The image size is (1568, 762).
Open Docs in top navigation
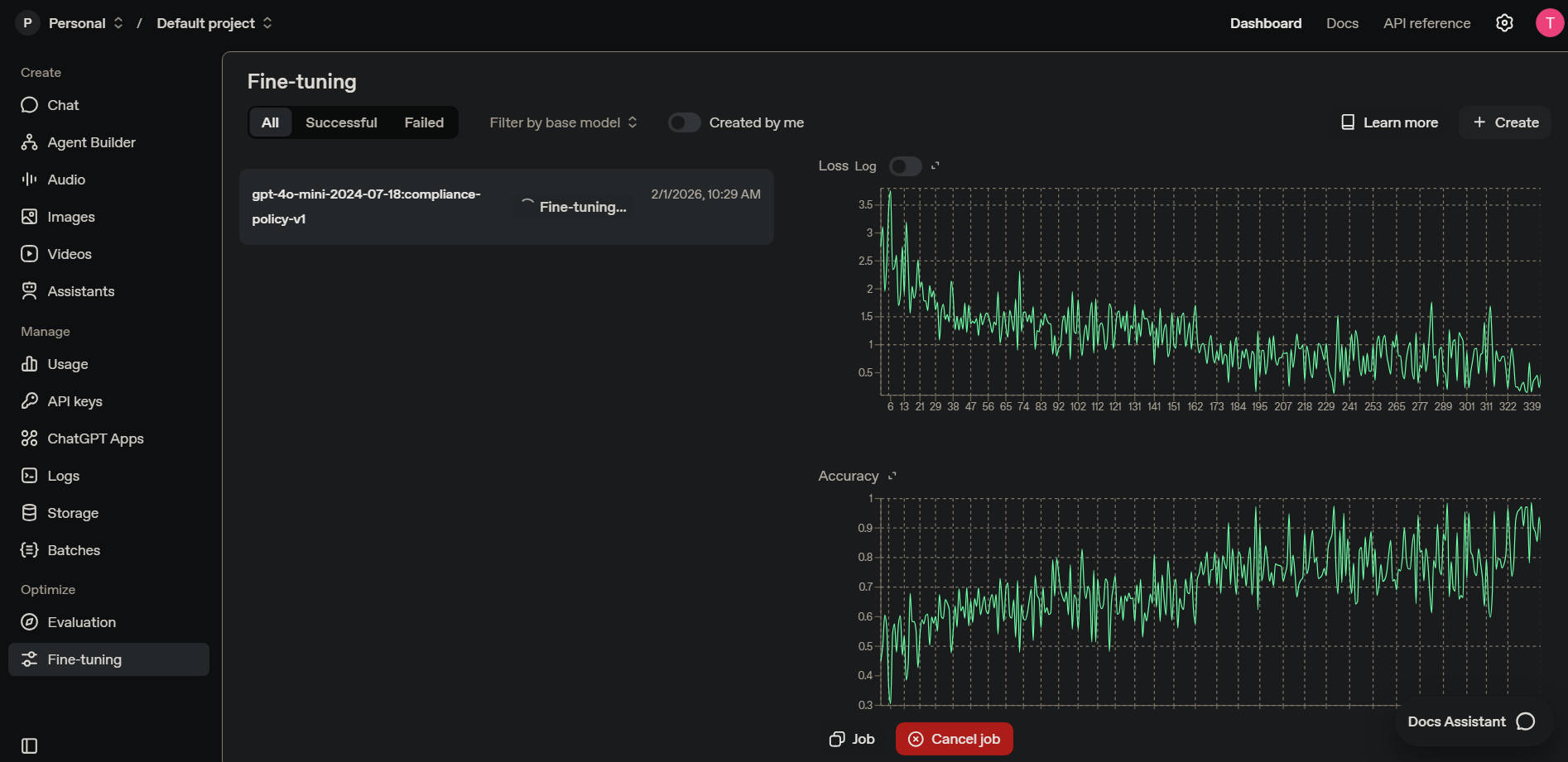(x=1342, y=23)
